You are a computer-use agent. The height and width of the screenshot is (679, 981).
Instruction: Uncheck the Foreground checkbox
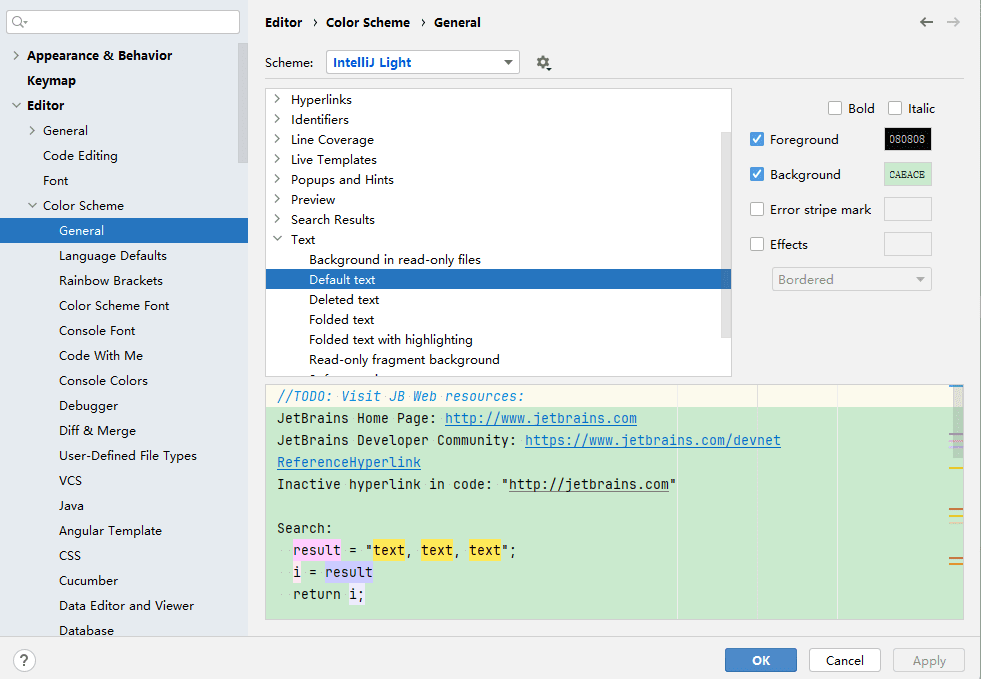coord(757,140)
